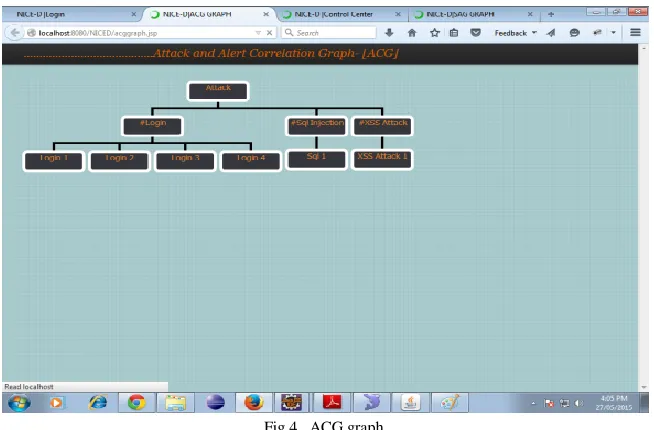Open Eclipse sphere icon on taskbar
The height and width of the screenshot is (430, 654).
point(216,402)
